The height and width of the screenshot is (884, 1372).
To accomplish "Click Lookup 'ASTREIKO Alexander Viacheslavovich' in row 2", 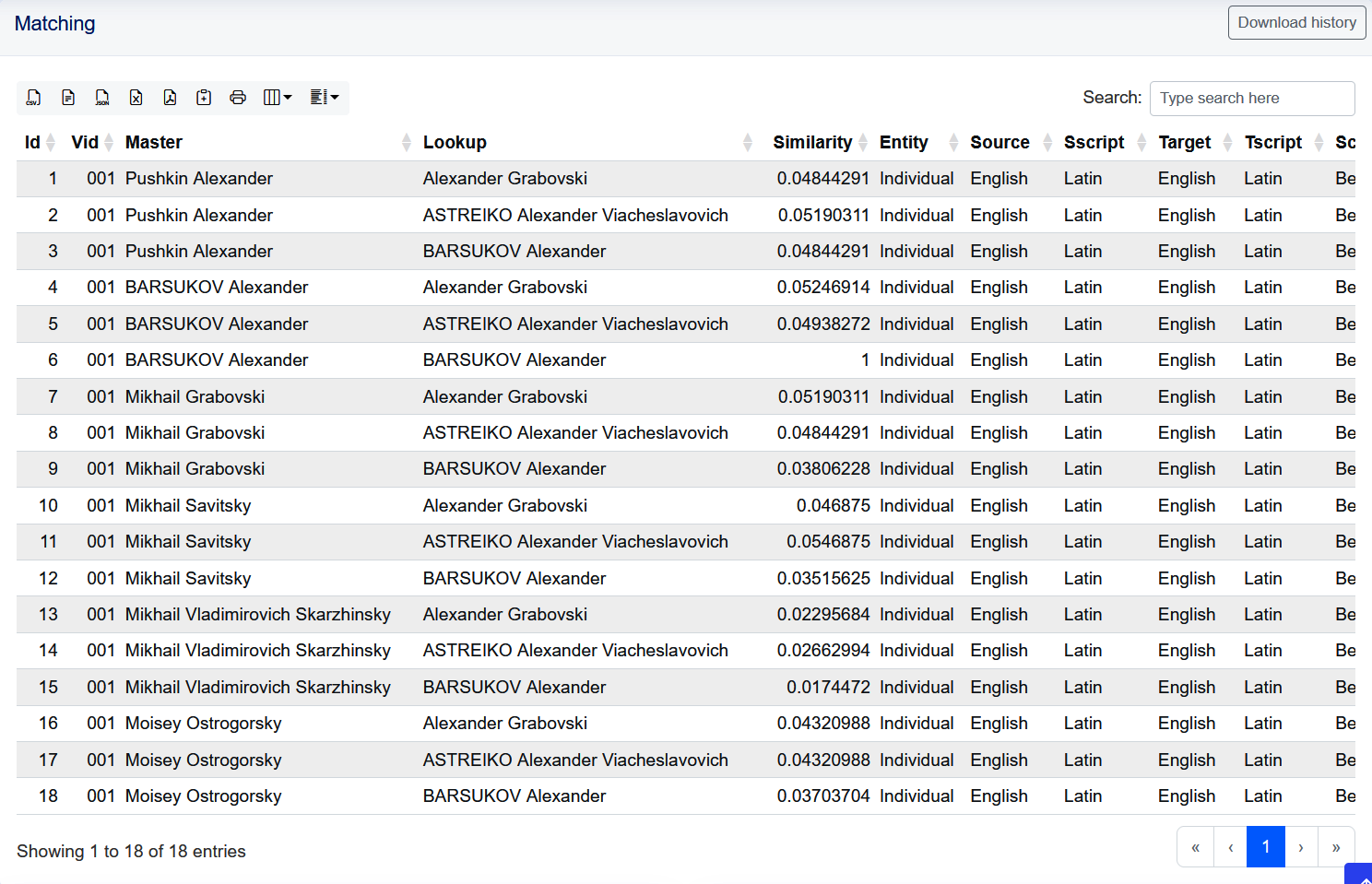I will [575, 216].
